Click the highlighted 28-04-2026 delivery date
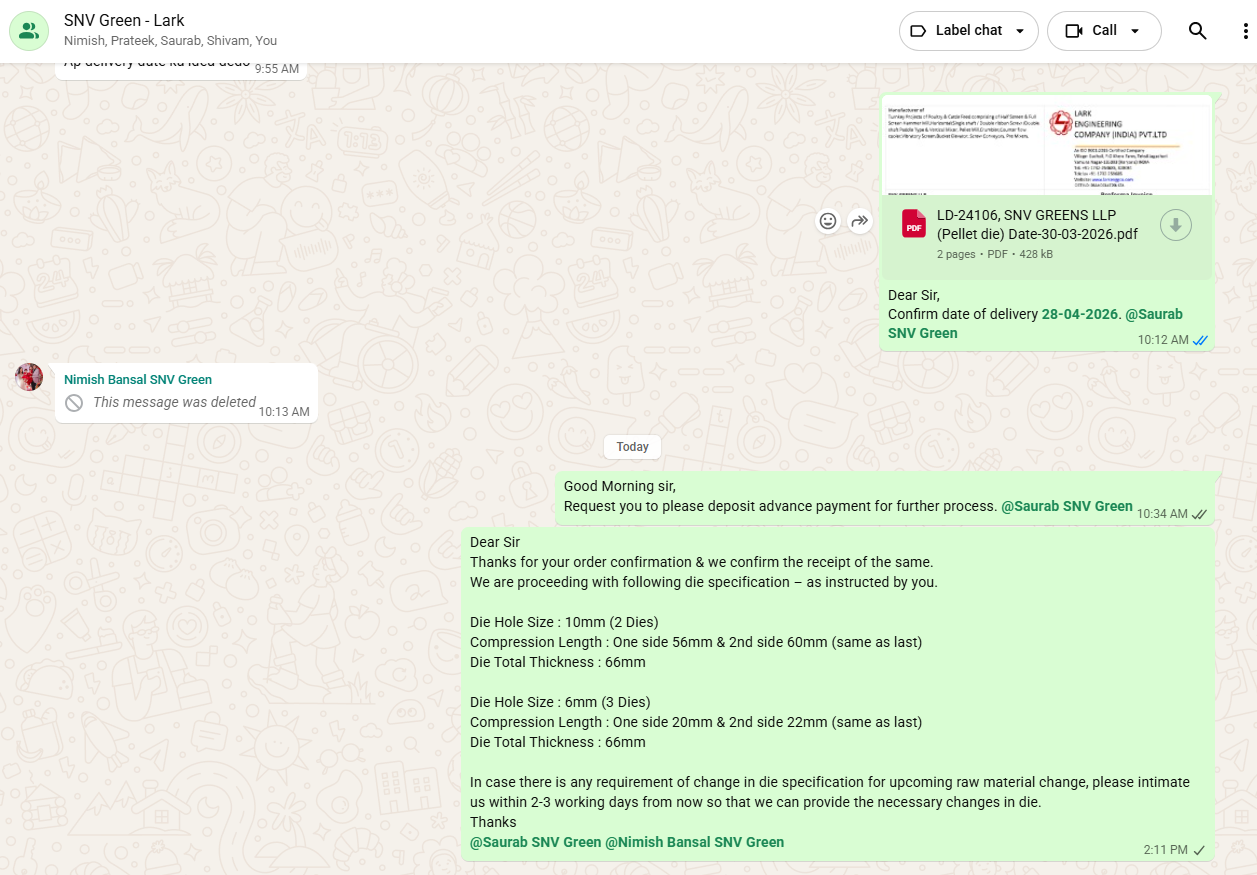Image resolution: width=1257 pixels, height=875 pixels. pos(1079,314)
